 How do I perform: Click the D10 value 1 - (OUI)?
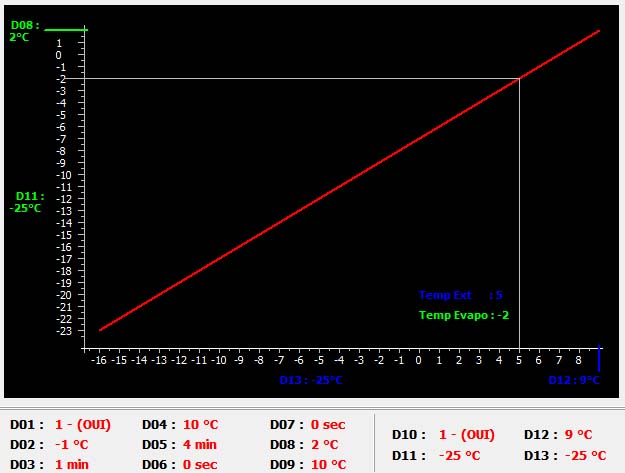(x=466, y=435)
